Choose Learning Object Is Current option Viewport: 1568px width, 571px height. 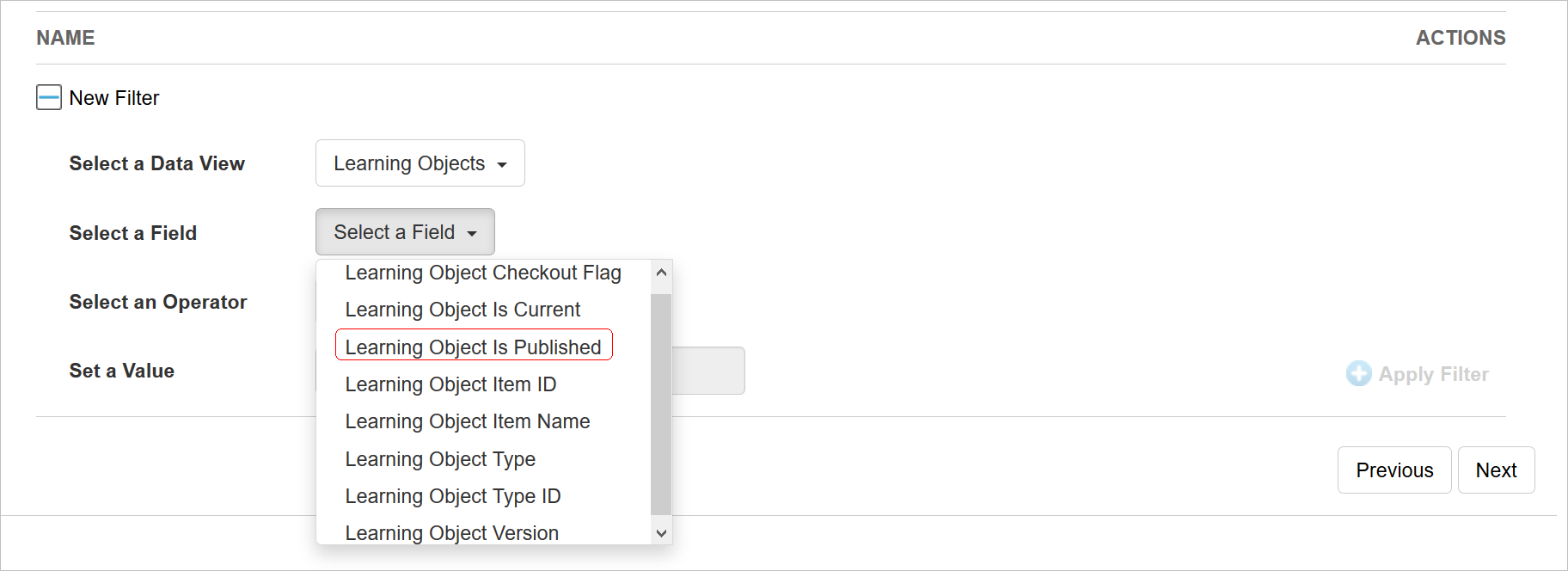(462, 310)
